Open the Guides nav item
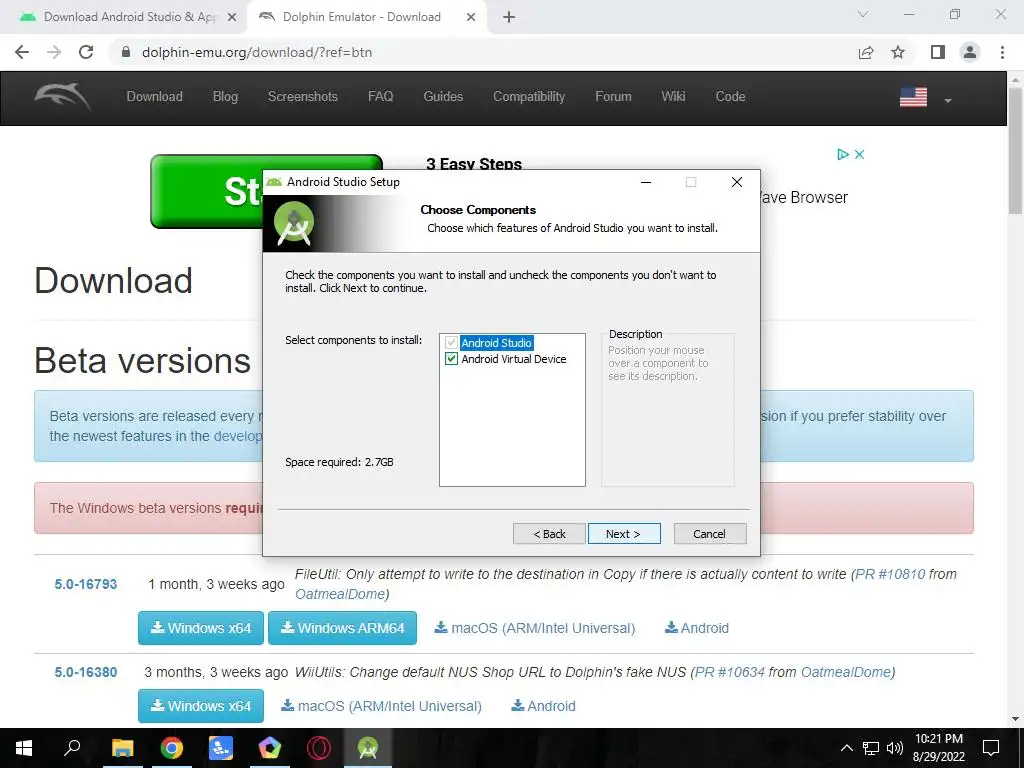 (443, 97)
